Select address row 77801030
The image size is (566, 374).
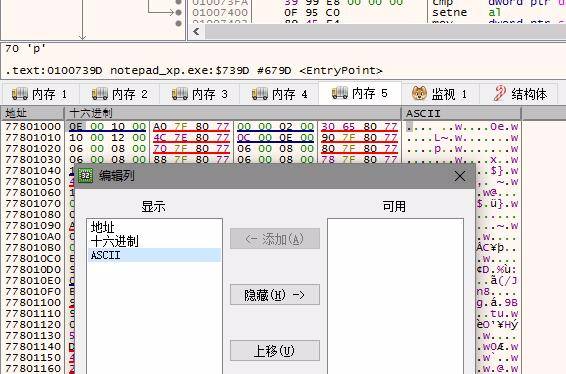[x=33, y=160]
